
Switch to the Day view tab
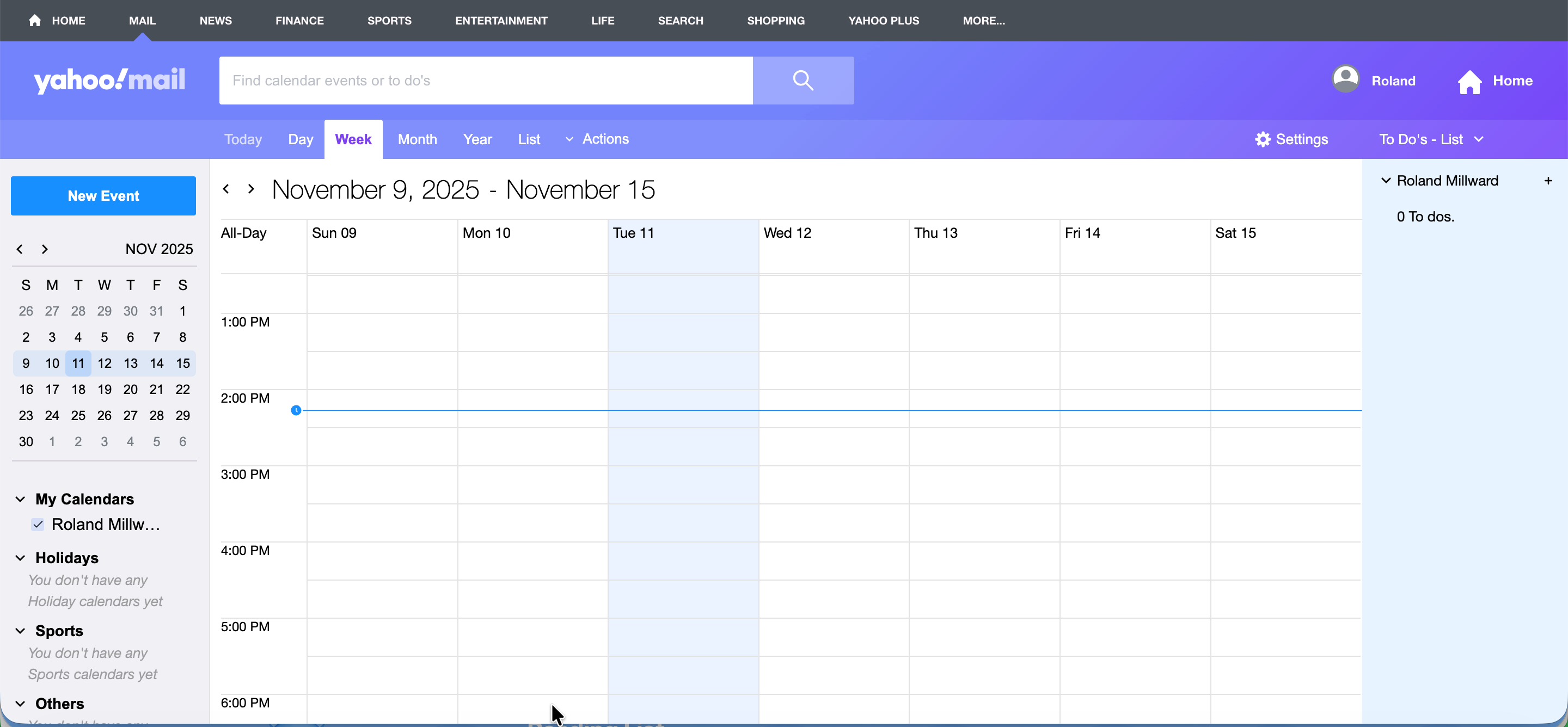[x=300, y=139]
